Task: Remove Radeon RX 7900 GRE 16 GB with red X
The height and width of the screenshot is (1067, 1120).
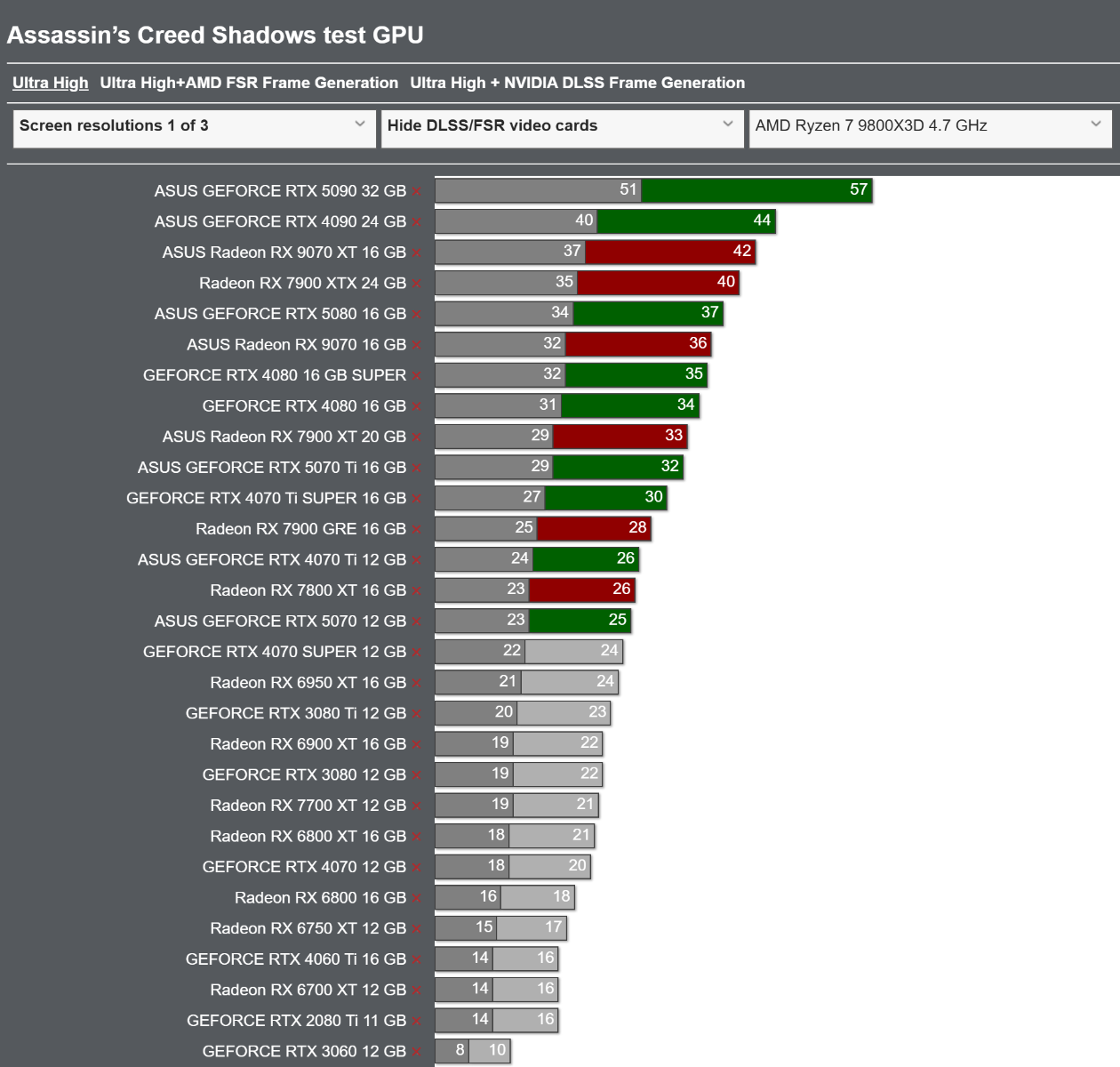Action: [416, 529]
